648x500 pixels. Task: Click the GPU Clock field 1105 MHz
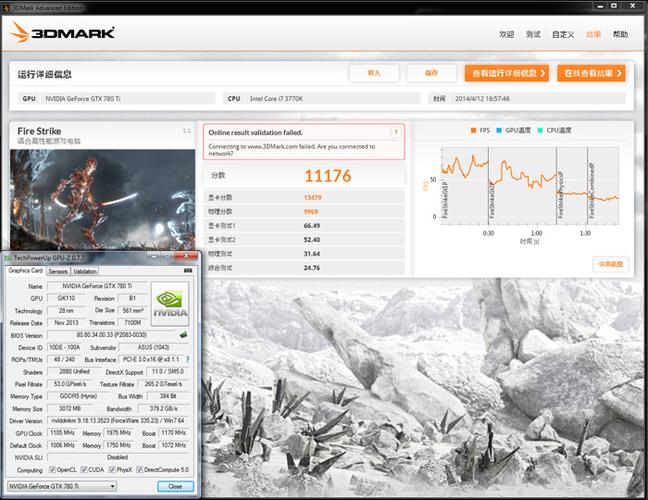(x=62, y=433)
